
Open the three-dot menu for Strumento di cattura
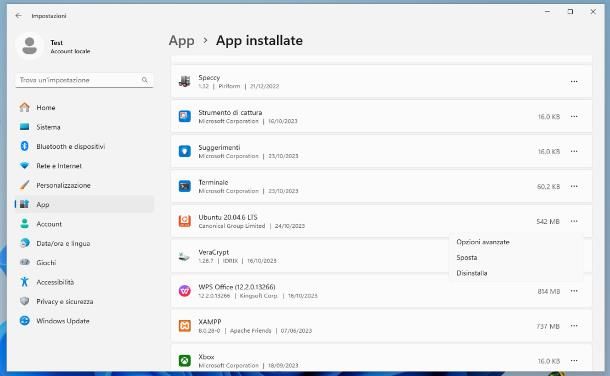[x=574, y=117]
